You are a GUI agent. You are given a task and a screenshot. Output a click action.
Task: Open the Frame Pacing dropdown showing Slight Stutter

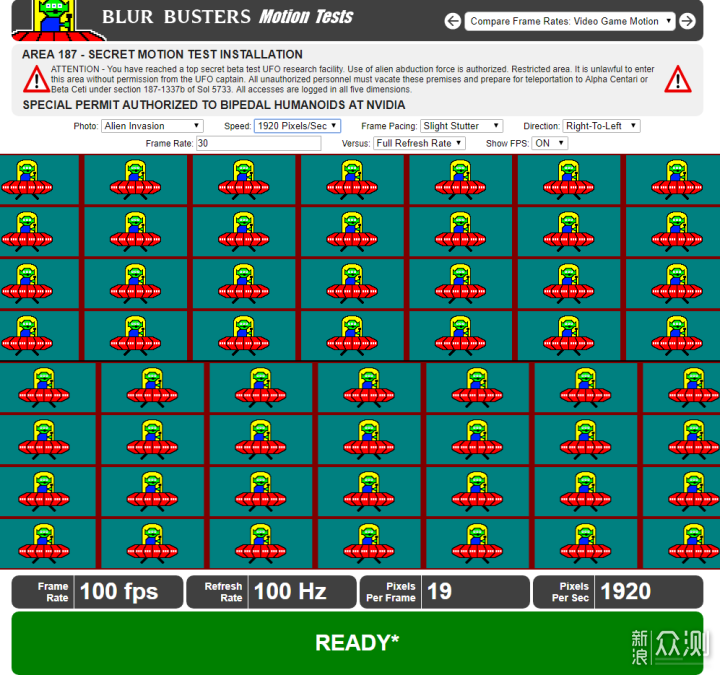pos(461,126)
